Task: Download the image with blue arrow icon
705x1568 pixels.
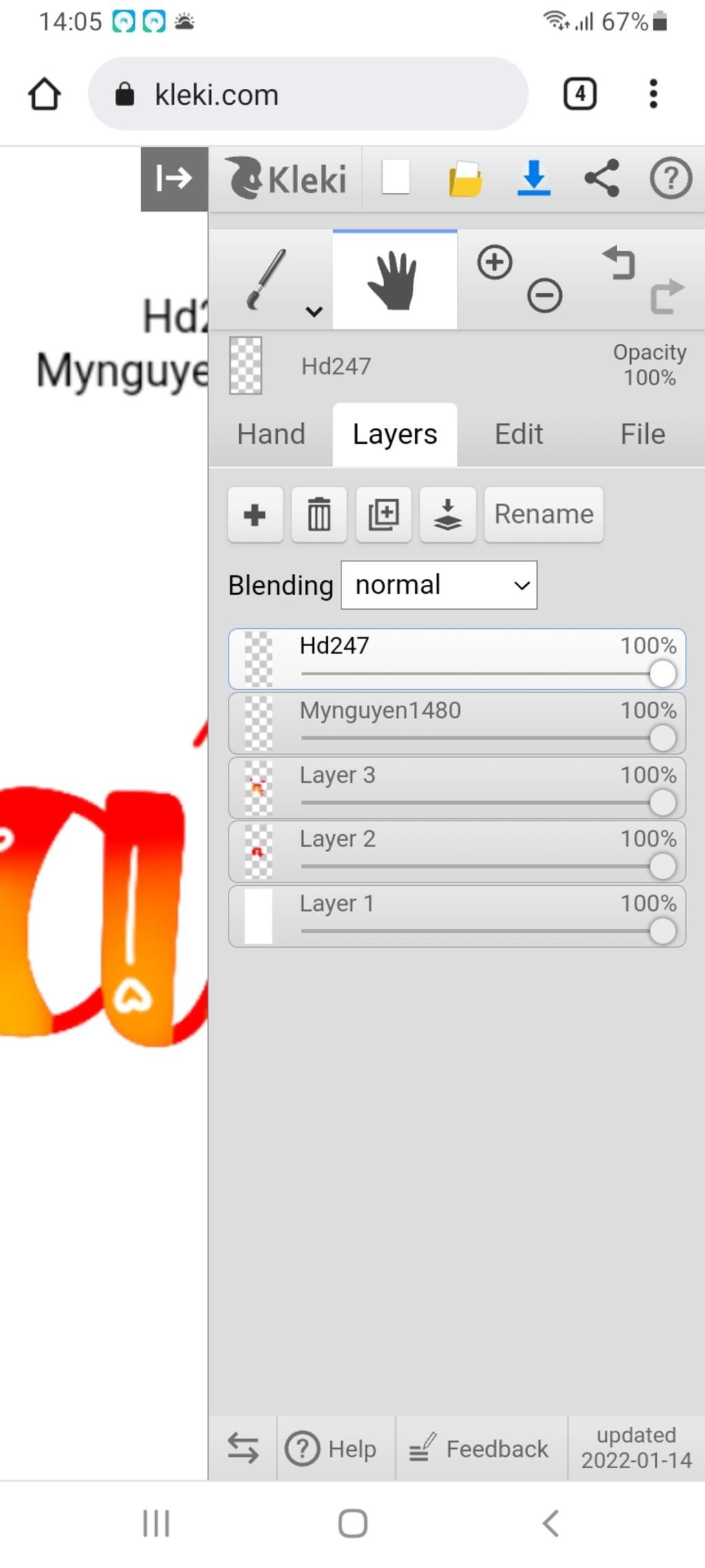Action: point(534,178)
